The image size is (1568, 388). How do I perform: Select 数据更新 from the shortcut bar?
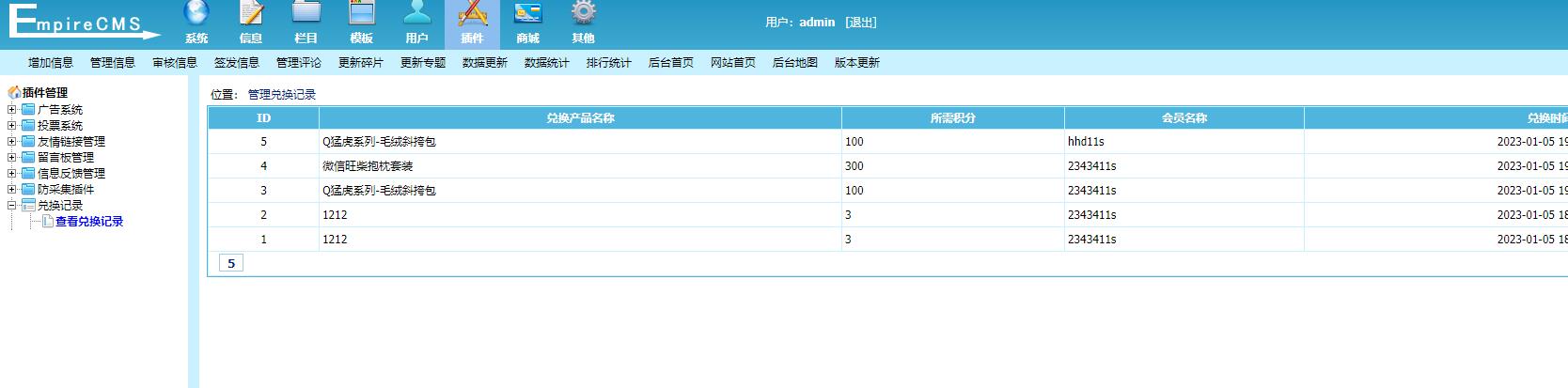coord(485,63)
